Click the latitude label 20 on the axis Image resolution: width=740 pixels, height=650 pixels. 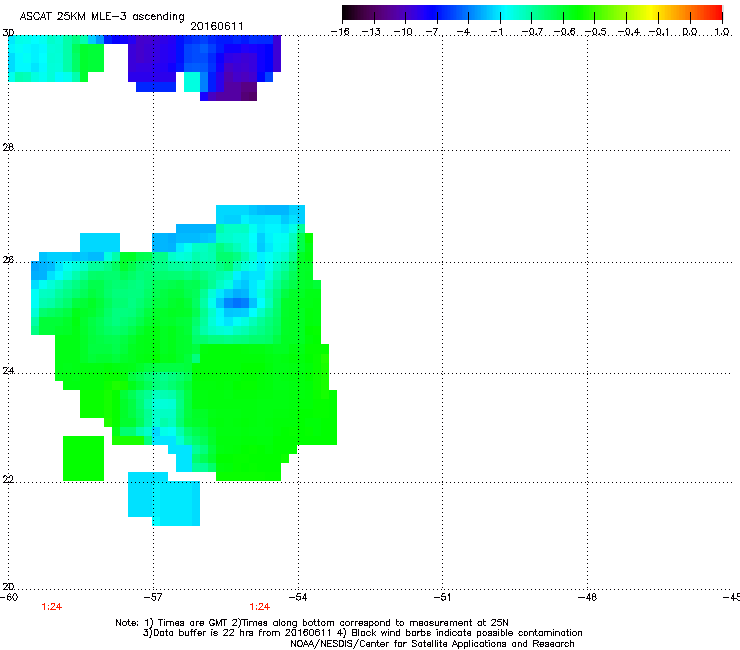(8, 587)
